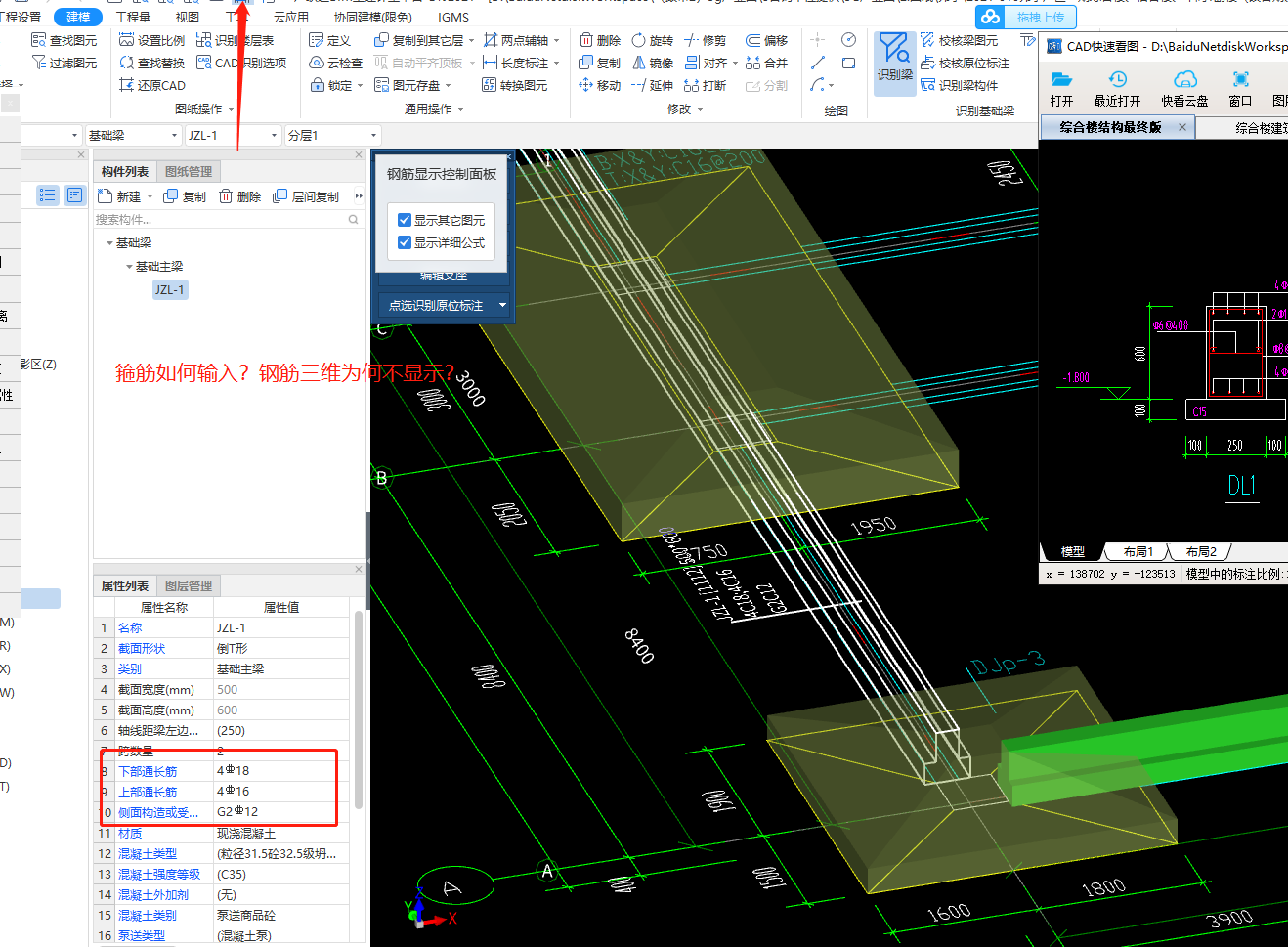The width and height of the screenshot is (1288, 947).
Task: Select the 修剪 trim tool
Action: pyautogui.click(x=706, y=40)
